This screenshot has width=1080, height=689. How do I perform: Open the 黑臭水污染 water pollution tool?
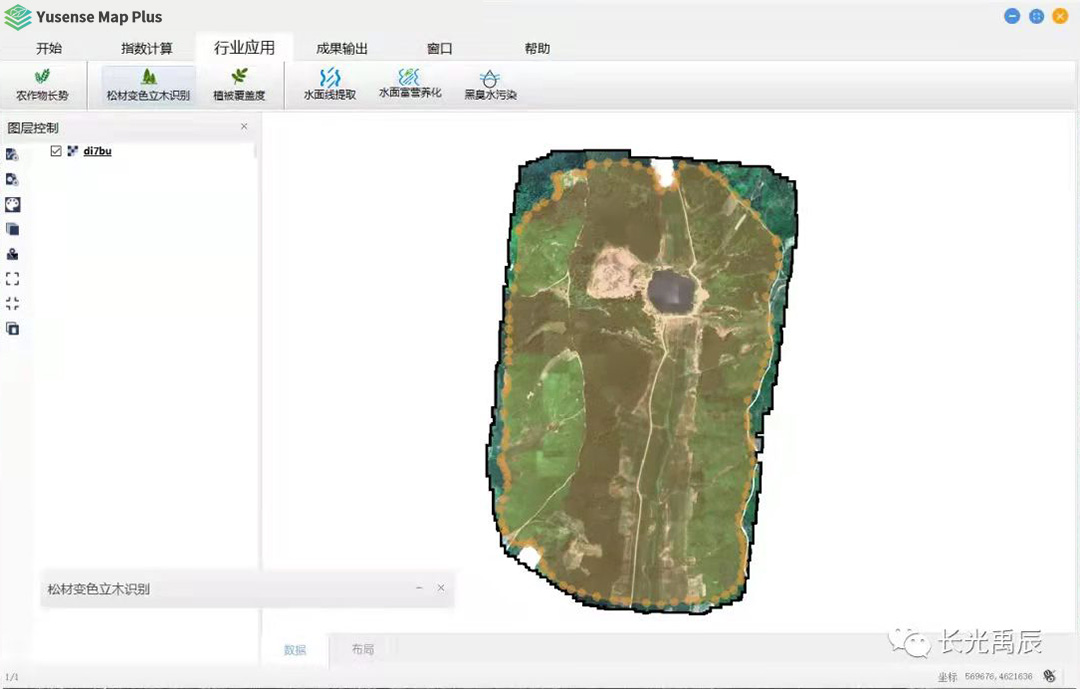coord(490,85)
